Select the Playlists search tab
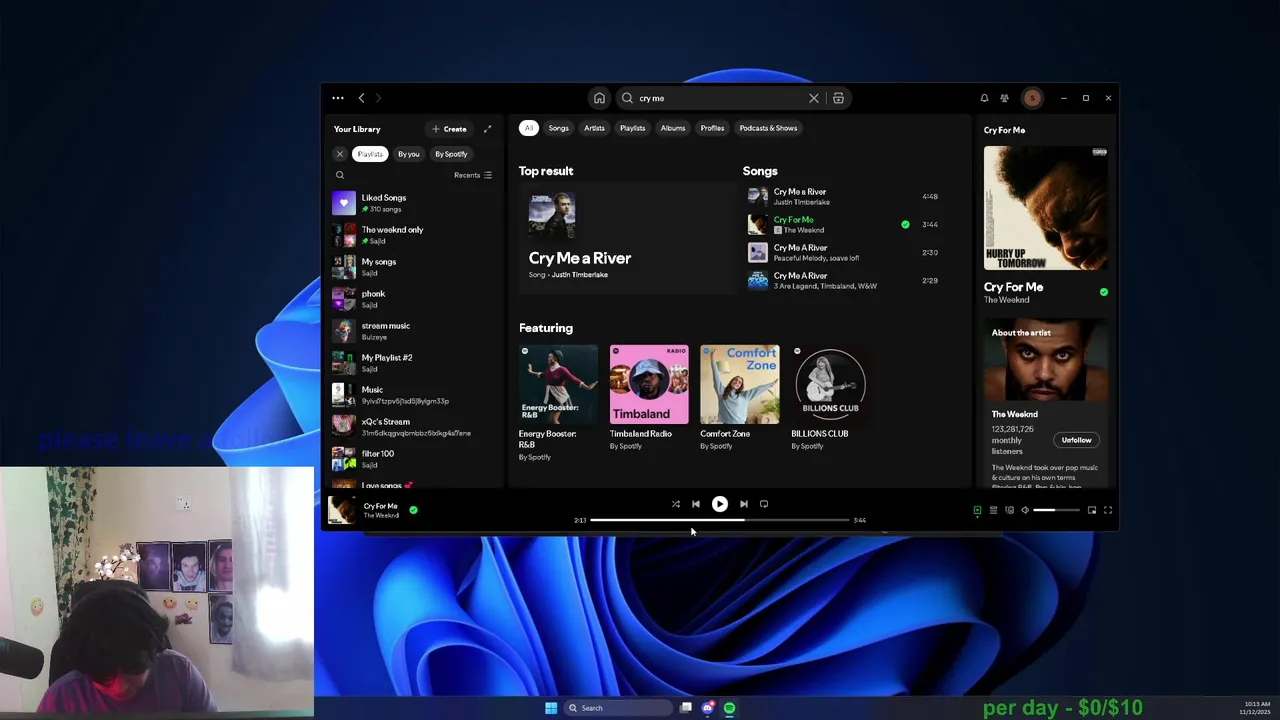 [x=632, y=128]
